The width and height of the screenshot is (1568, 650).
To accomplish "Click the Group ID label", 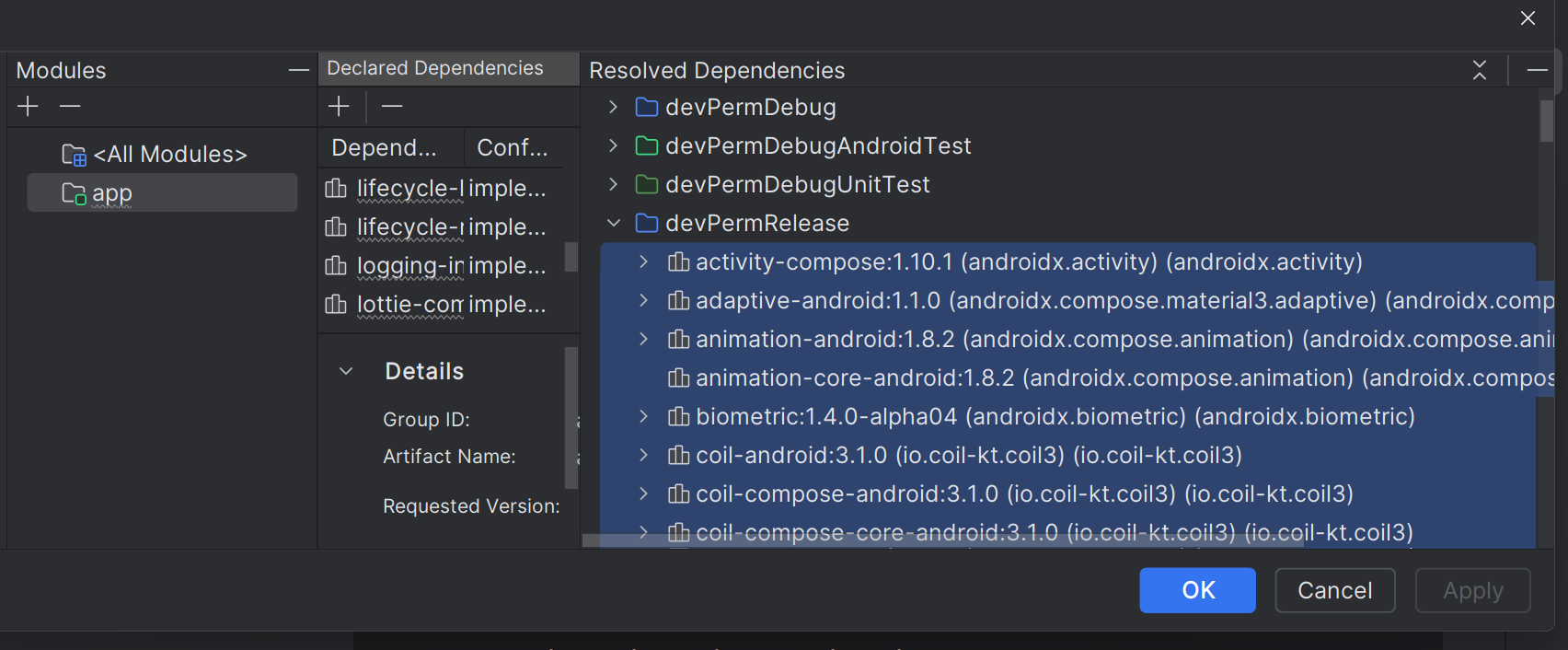I will click(426, 420).
